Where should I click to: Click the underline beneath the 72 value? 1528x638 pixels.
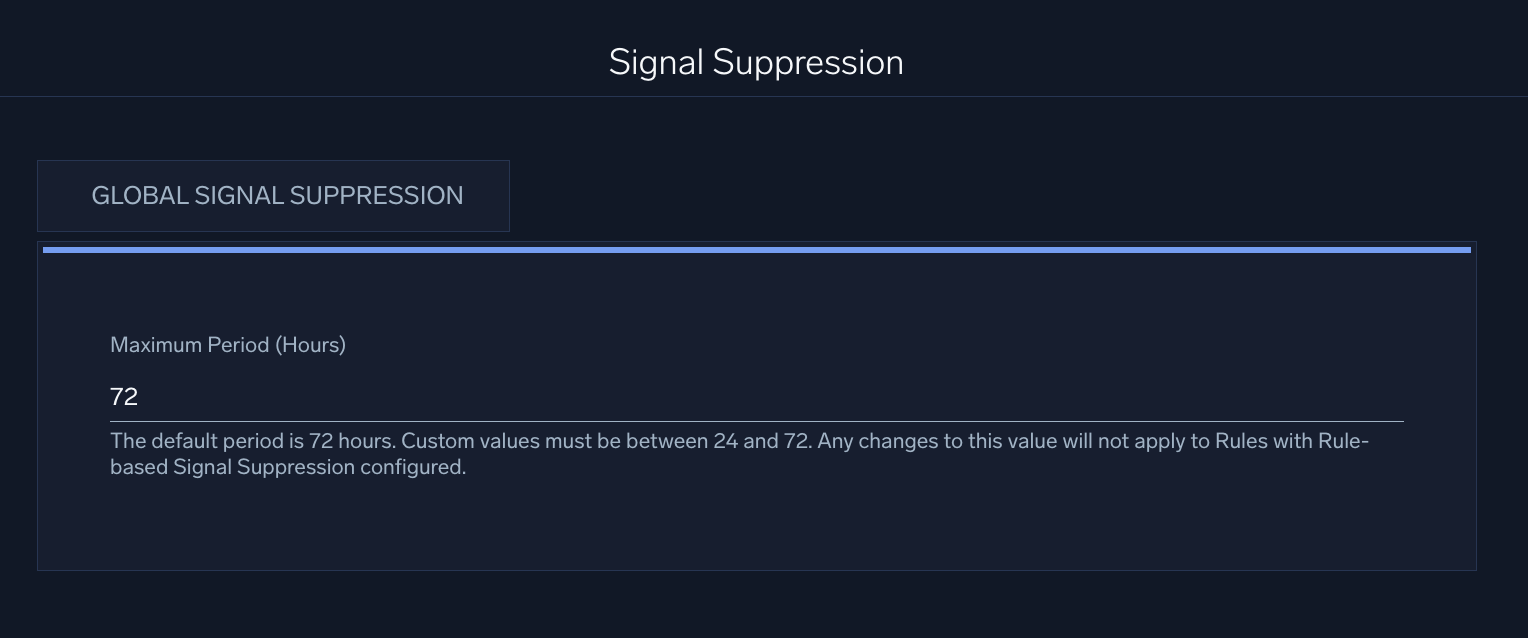755,421
